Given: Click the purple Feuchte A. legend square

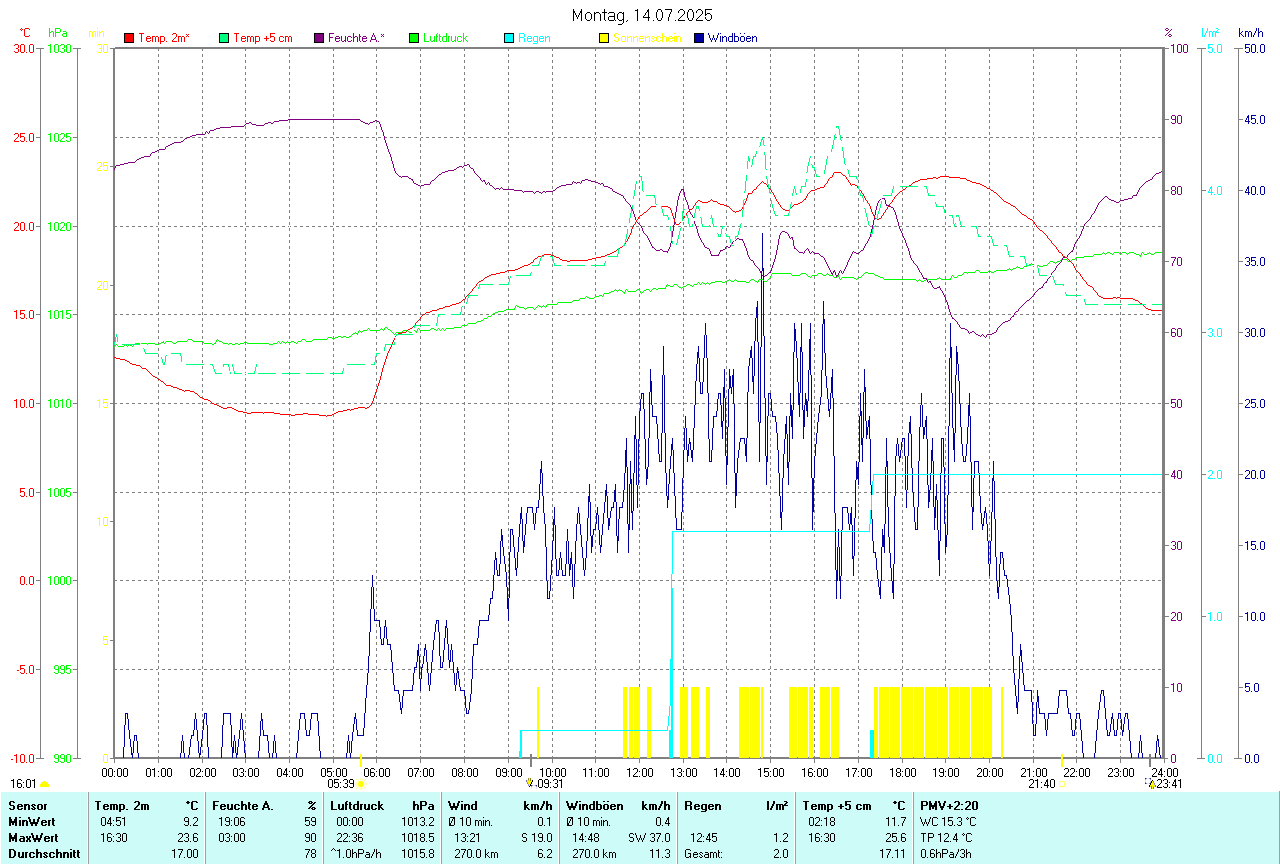Looking at the screenshot, I should click(x=319, y=38).
